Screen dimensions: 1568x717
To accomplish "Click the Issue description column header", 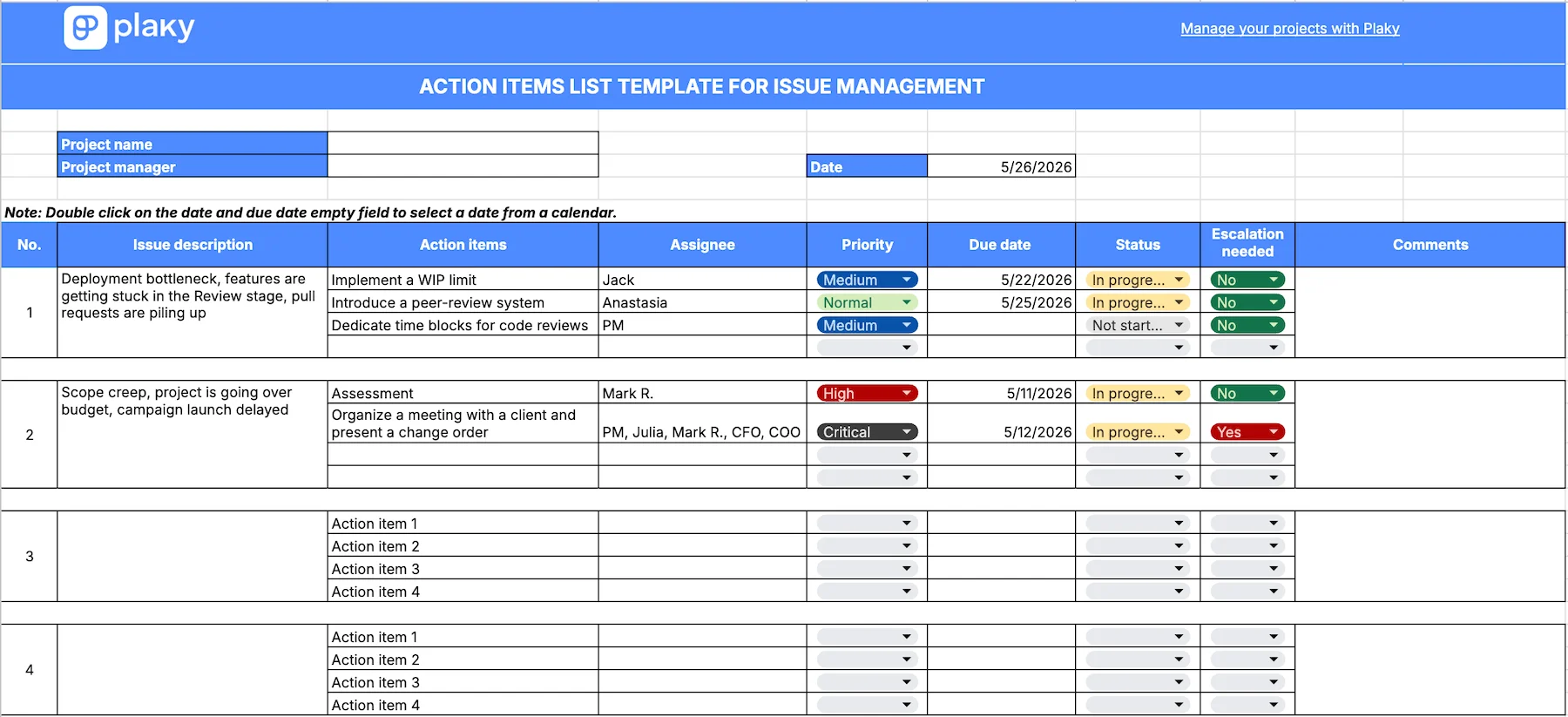I will point(193,245).
